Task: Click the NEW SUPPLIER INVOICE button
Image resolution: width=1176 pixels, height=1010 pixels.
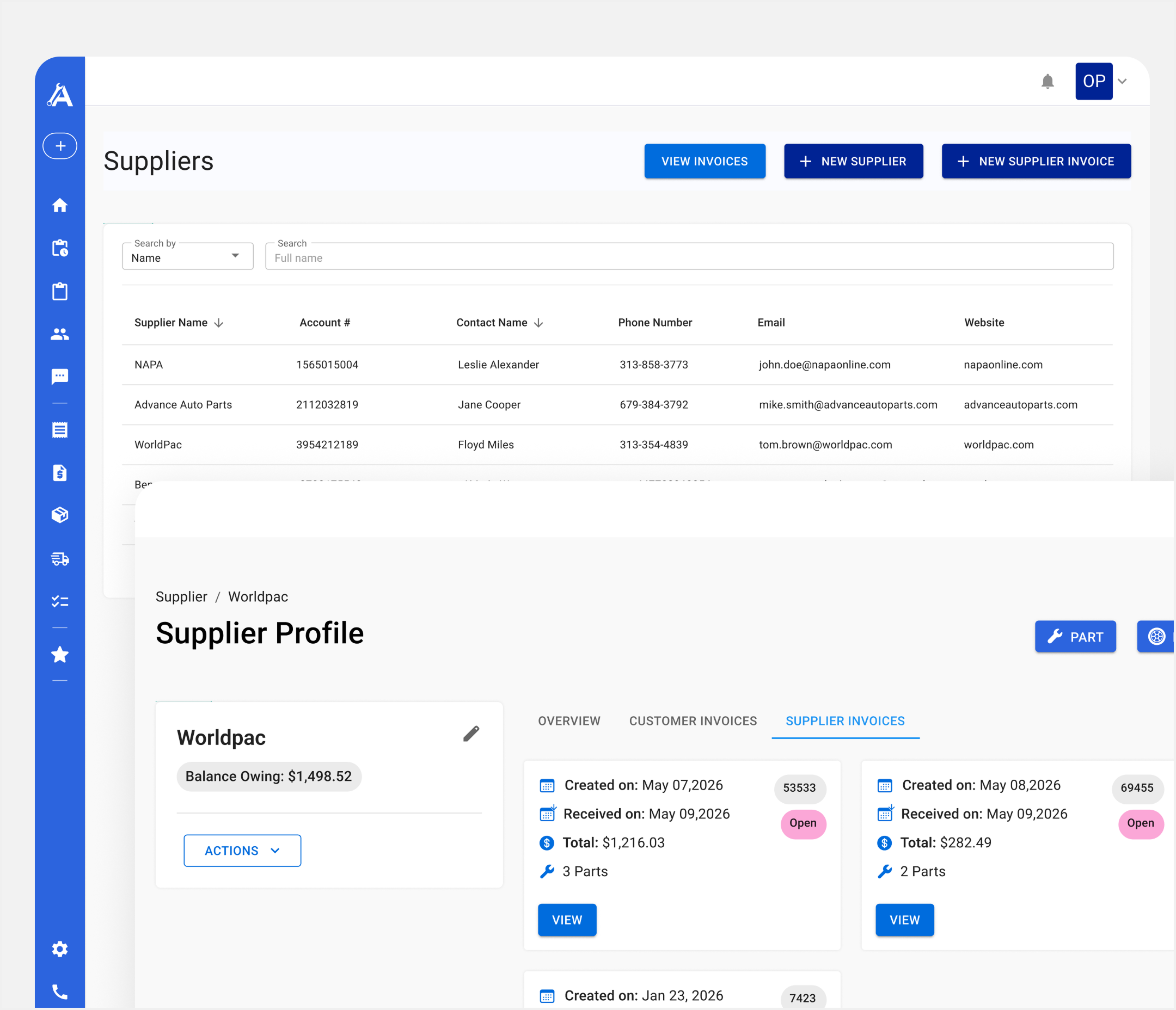Action: click(1036, 161)
